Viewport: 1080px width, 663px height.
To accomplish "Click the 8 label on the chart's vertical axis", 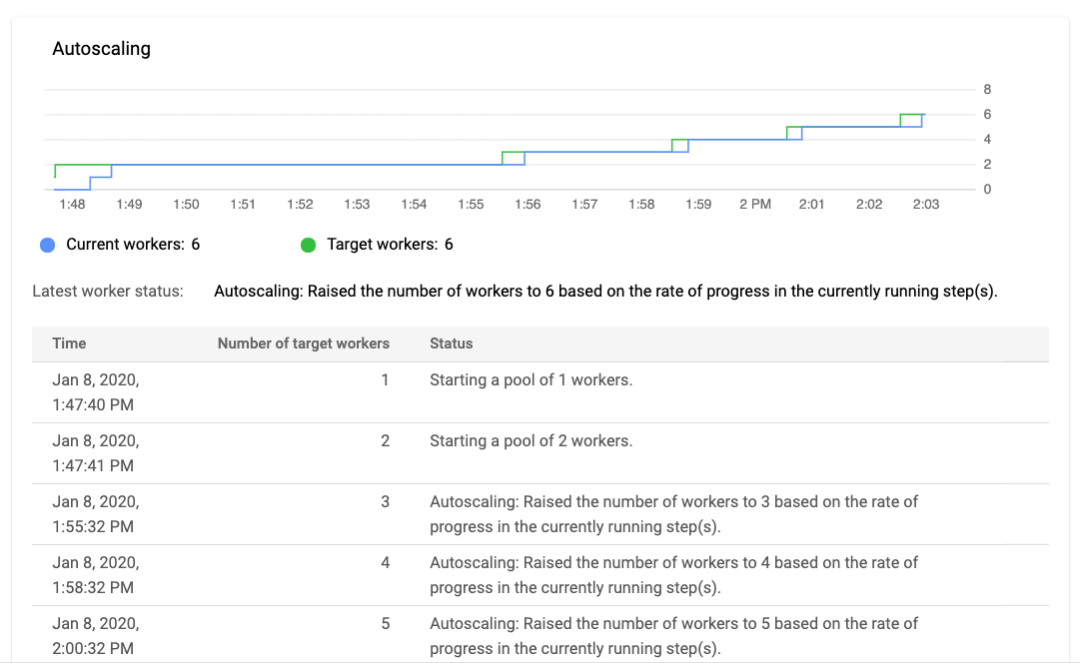I will point(987,90).
